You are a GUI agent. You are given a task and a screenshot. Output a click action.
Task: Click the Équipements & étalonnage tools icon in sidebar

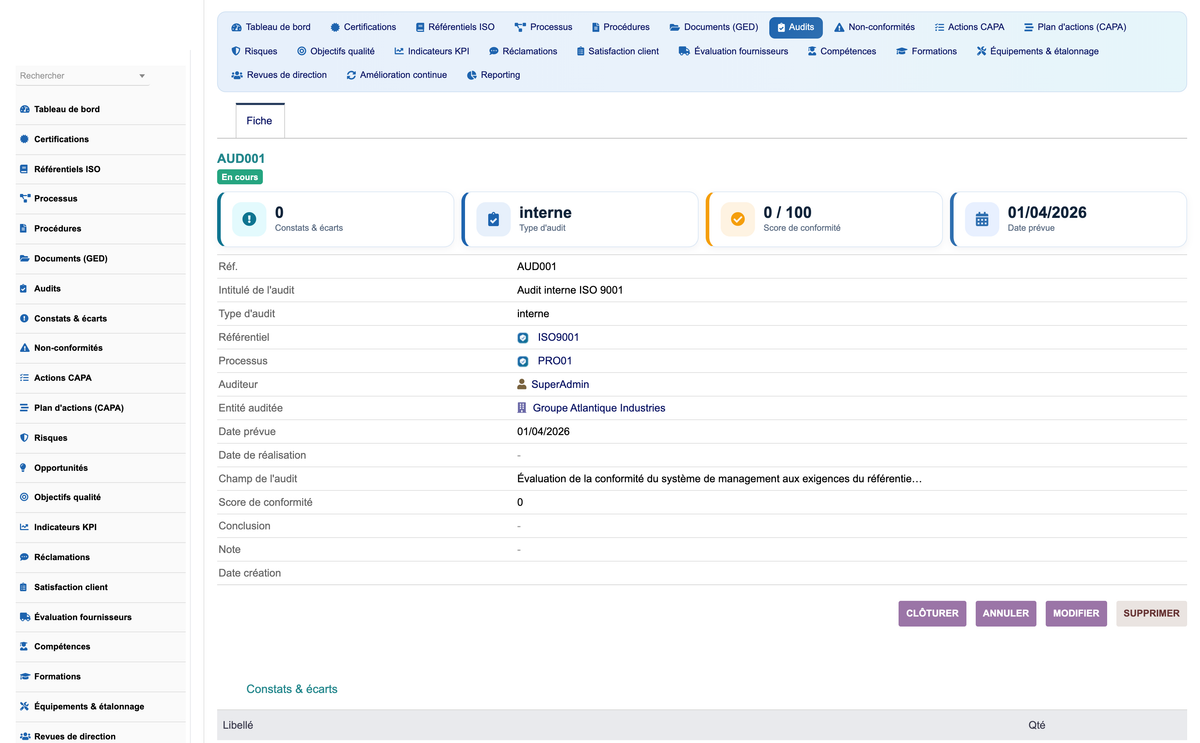coord(25,707)
